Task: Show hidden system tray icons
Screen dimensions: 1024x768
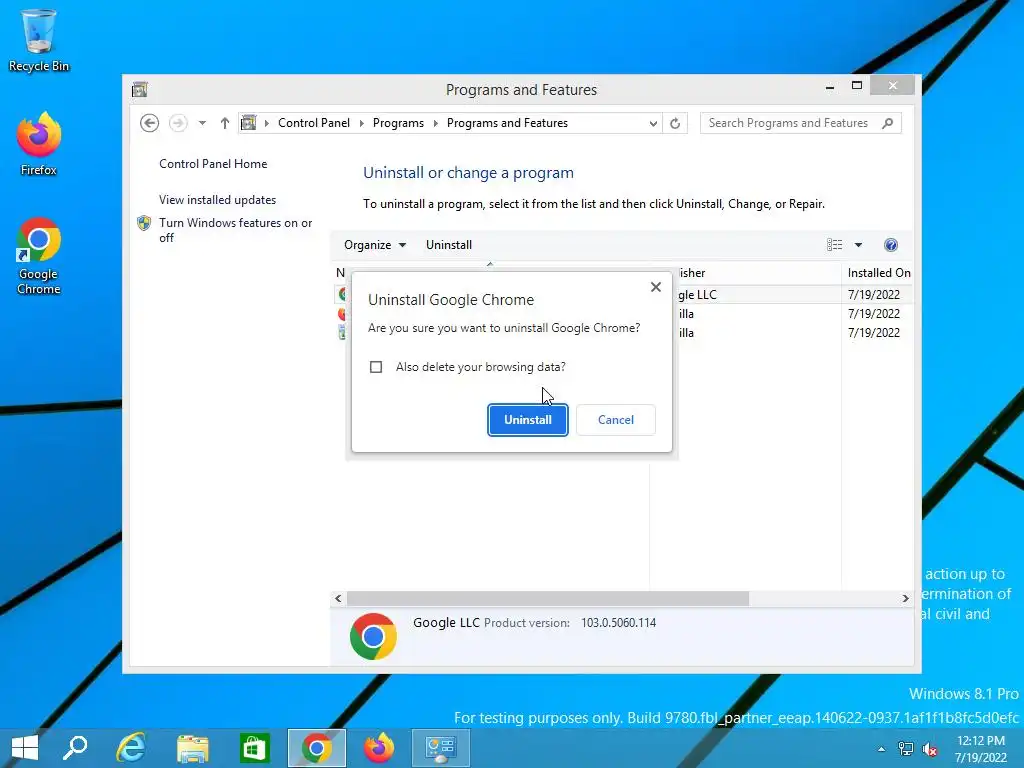Action: [882, 749]
